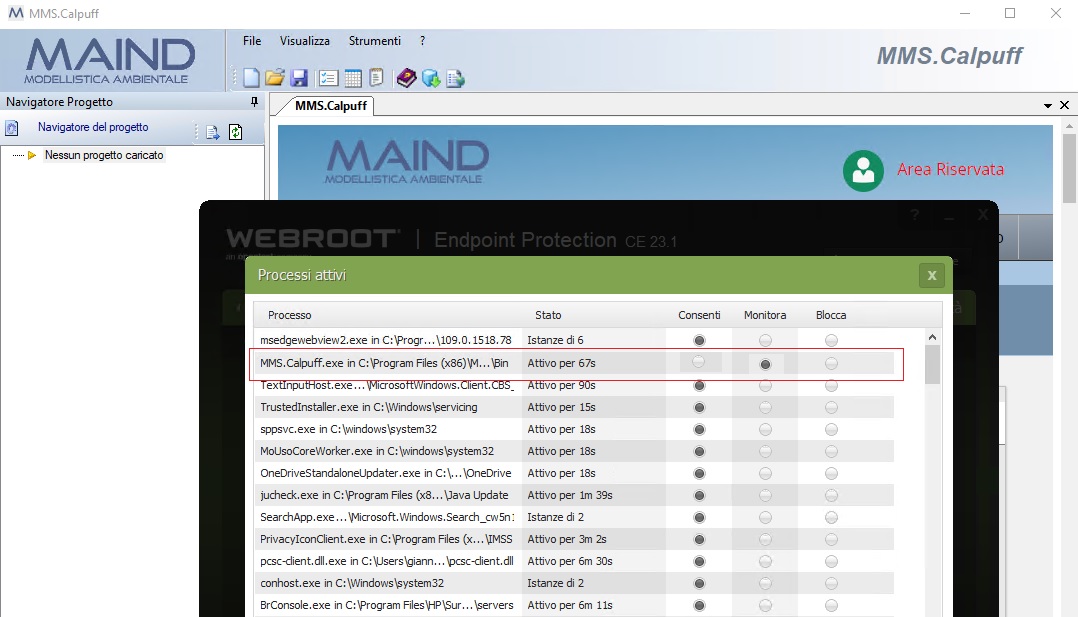Image resolution: width=1078 pixels, height=617 pixels.
Task: Click the Monitora column header
Action: (764, 315)
